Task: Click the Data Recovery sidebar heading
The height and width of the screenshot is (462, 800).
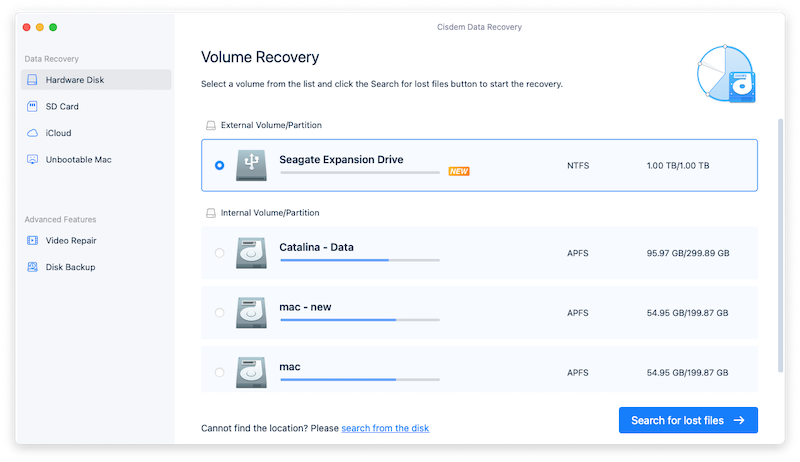Action: (52, 59)
